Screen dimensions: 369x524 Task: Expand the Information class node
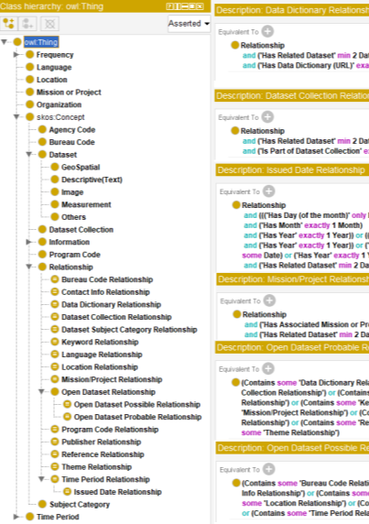[29, 242]
